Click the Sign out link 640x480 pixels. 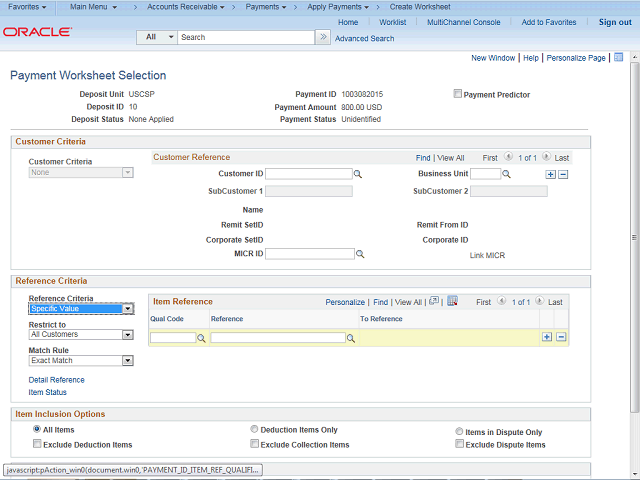pyautogui.click(x=614, y=22)
